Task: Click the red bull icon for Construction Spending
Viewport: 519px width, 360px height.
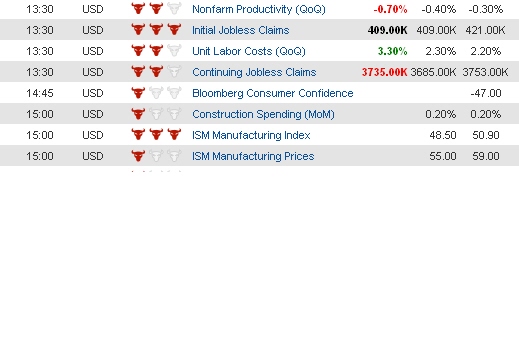Action: tap(138, 113)
